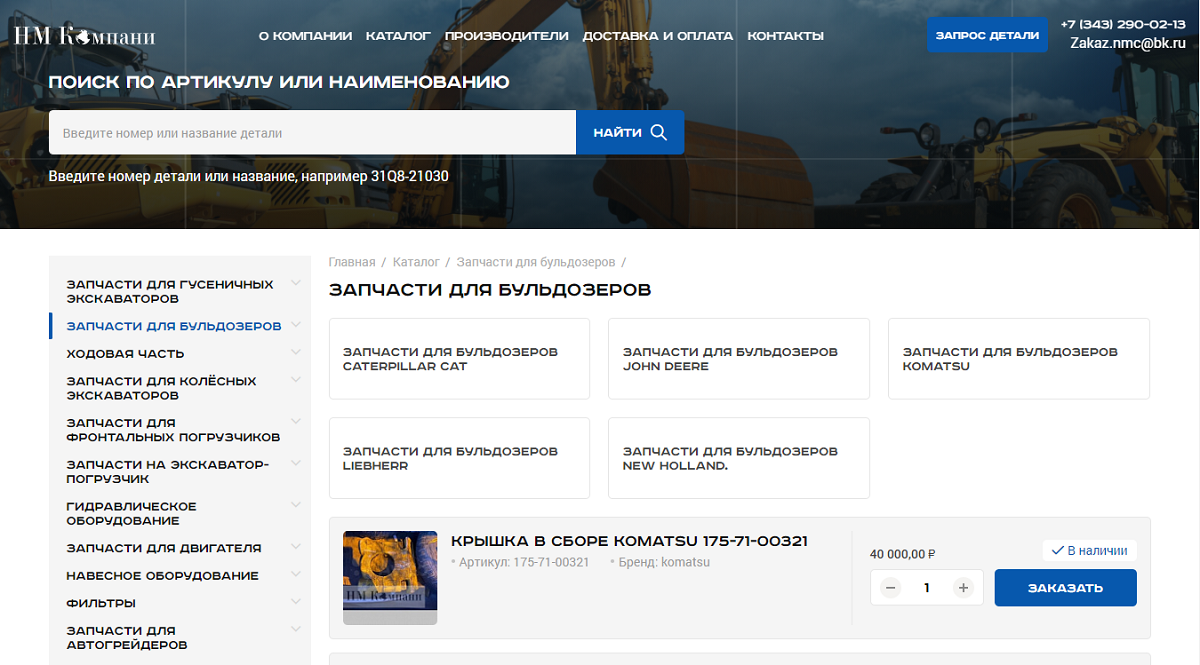
Task: Click the part number search input field
Action: pos(312,132)
